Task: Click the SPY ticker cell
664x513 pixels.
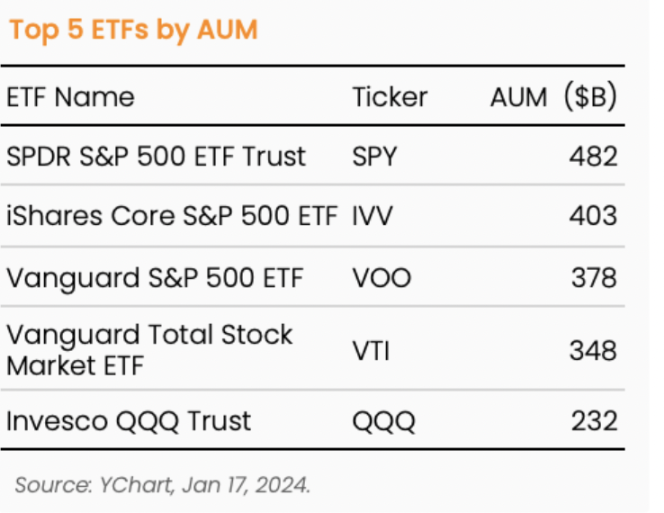Action: pyautogui.click(x=375, y=156)
